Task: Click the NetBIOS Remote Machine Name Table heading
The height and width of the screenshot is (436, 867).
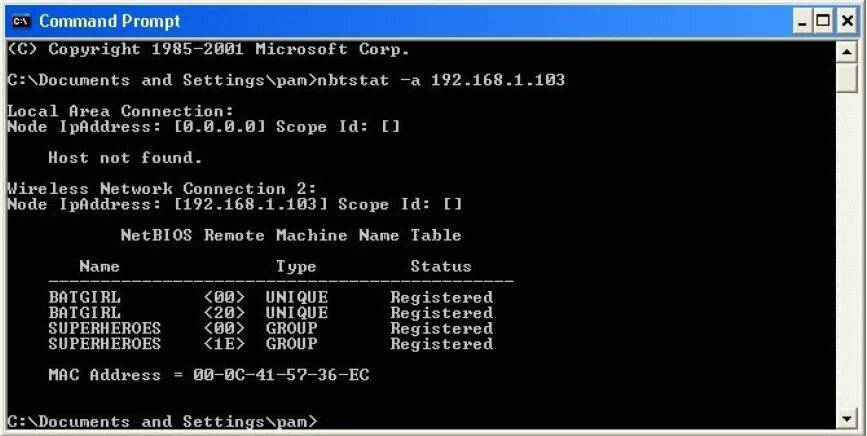Action: 291,236
